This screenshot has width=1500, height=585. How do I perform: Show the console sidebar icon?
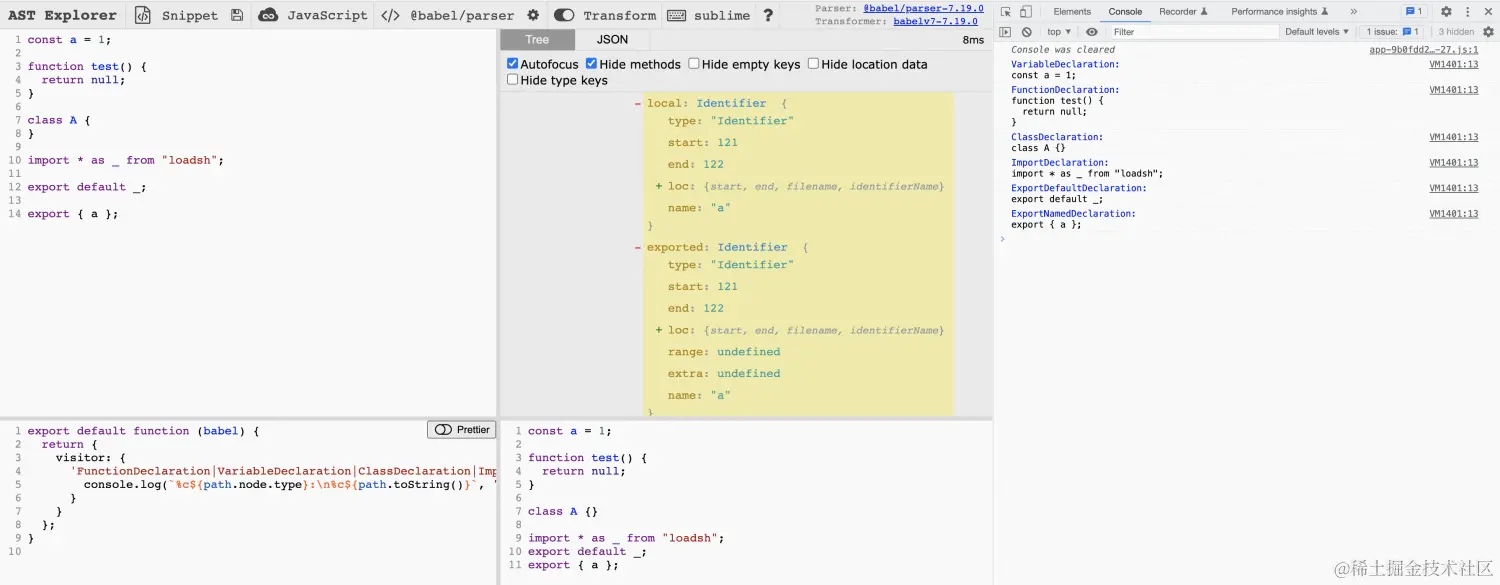1006,32
